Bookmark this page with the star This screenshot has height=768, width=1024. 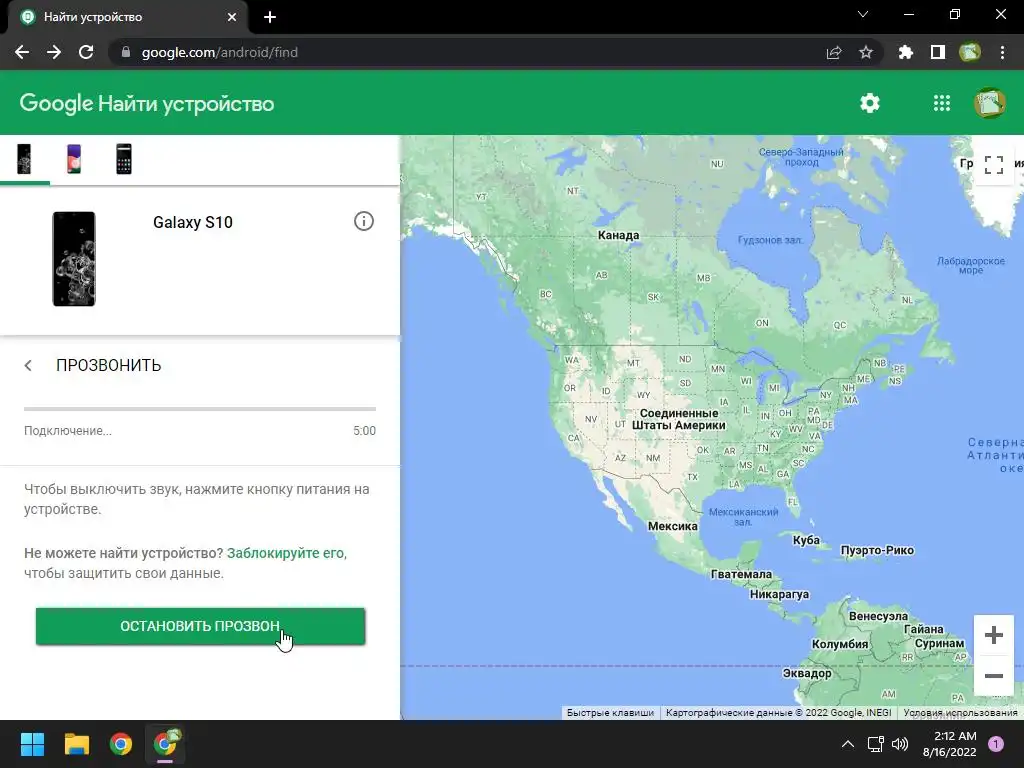(866, 52)
